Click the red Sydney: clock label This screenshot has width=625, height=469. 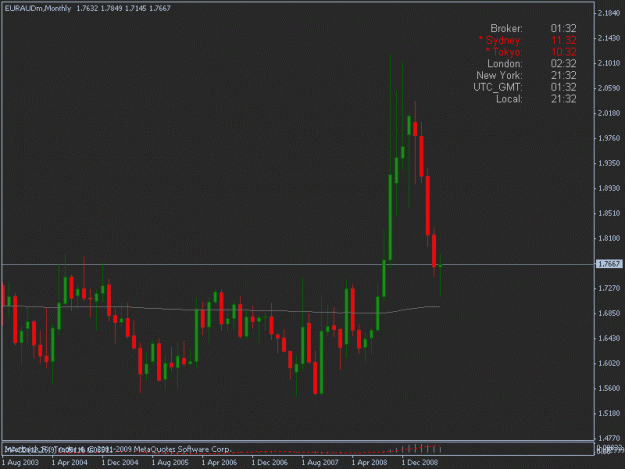click(x=501, y=40)
